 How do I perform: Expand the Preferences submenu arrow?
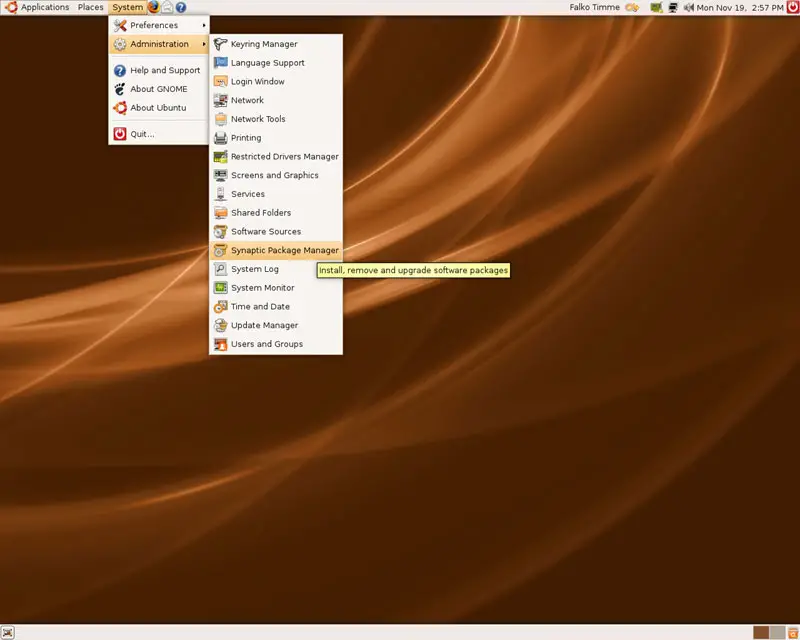[204, 25]
